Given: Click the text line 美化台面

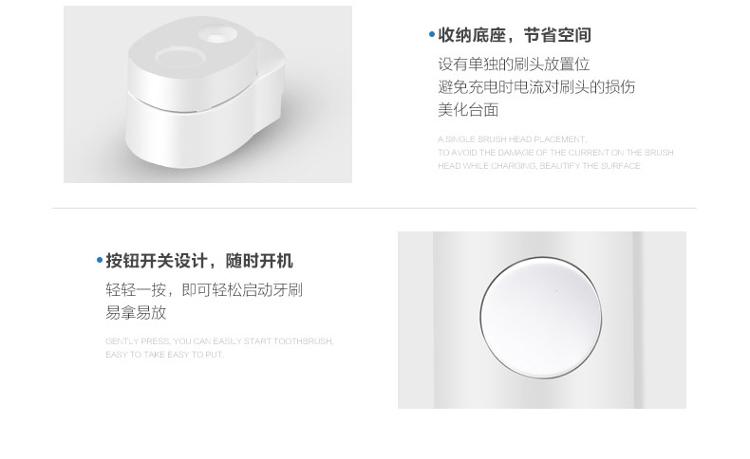Looking at the screenshot, I should [468, 110].
